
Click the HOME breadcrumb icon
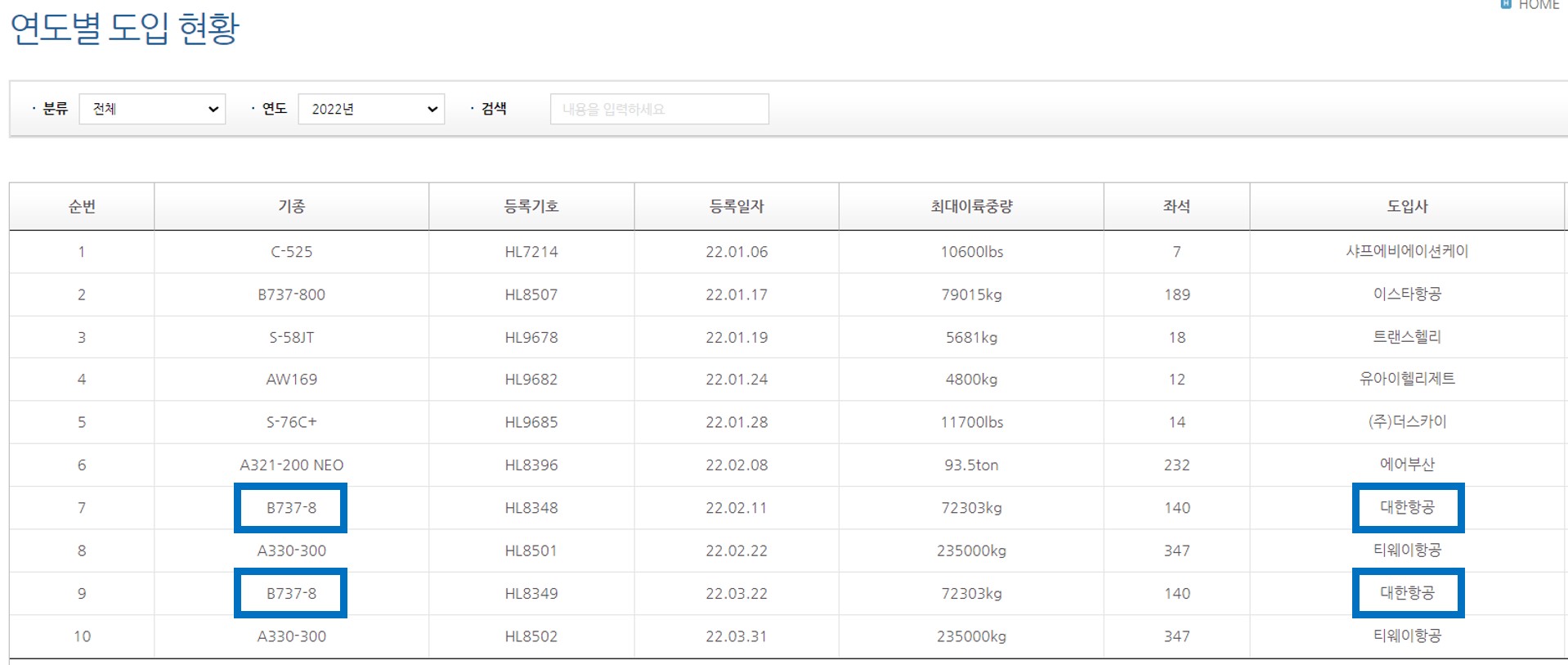coord(1506,4)
